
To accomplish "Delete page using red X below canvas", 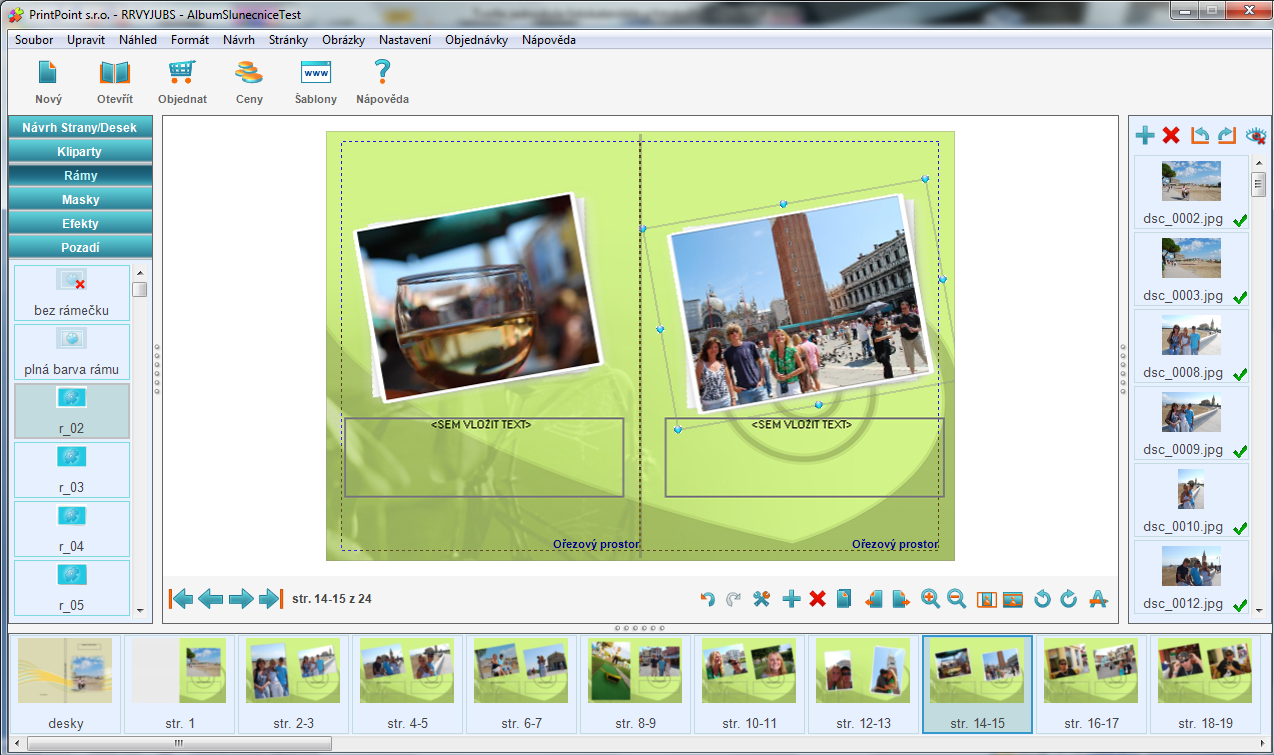I will (817, 599).
